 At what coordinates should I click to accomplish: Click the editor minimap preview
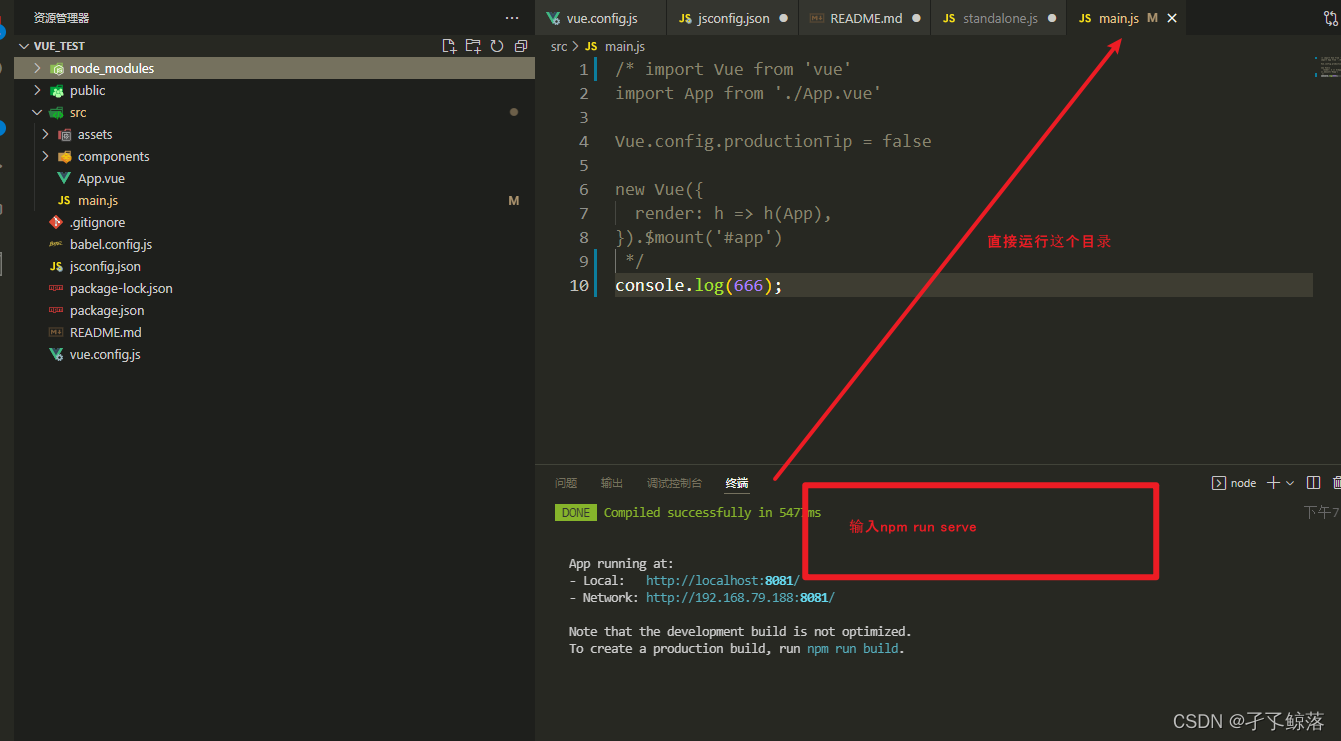click(1327, 67)
